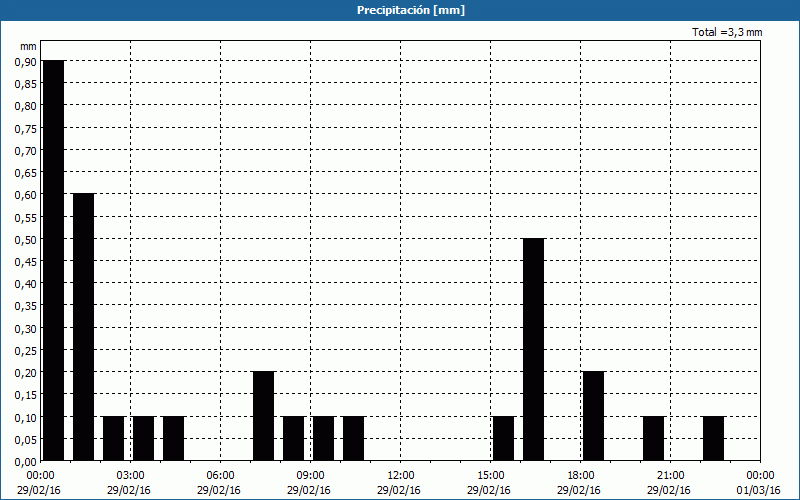Pick the 0,75 y-axis label
The height and width of the screenshot is (500, 800).
point(26,128)
